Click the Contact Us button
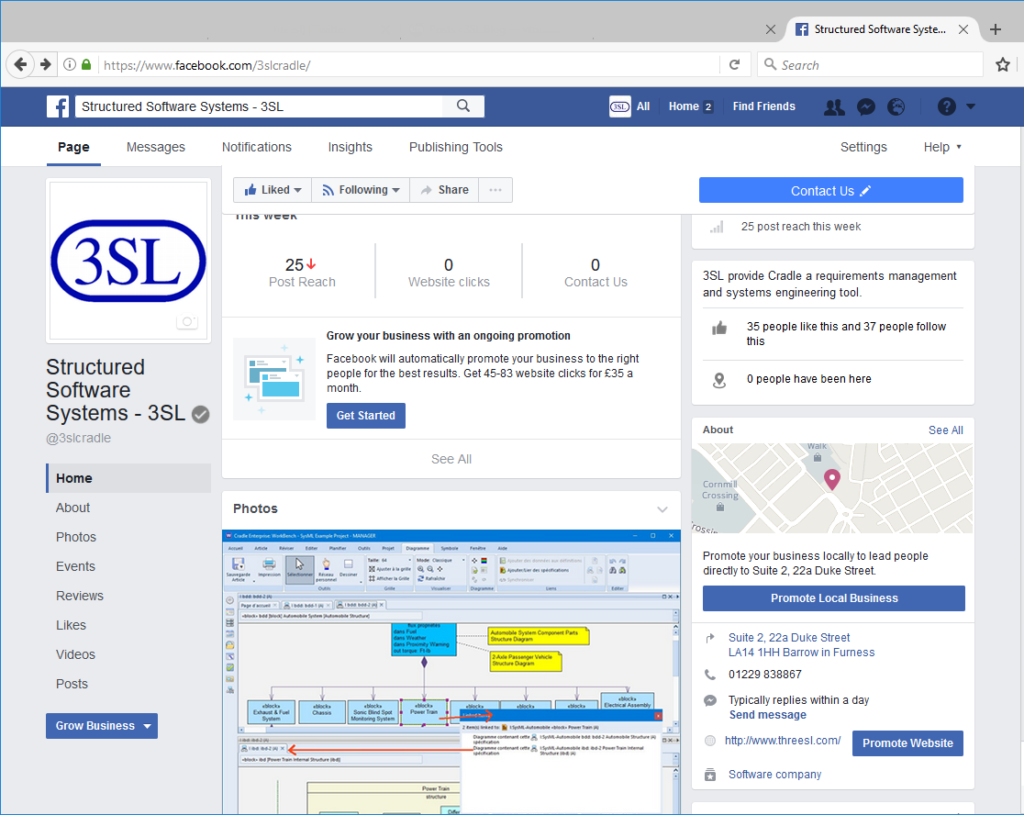The image size is (1024, 815). 830,190
